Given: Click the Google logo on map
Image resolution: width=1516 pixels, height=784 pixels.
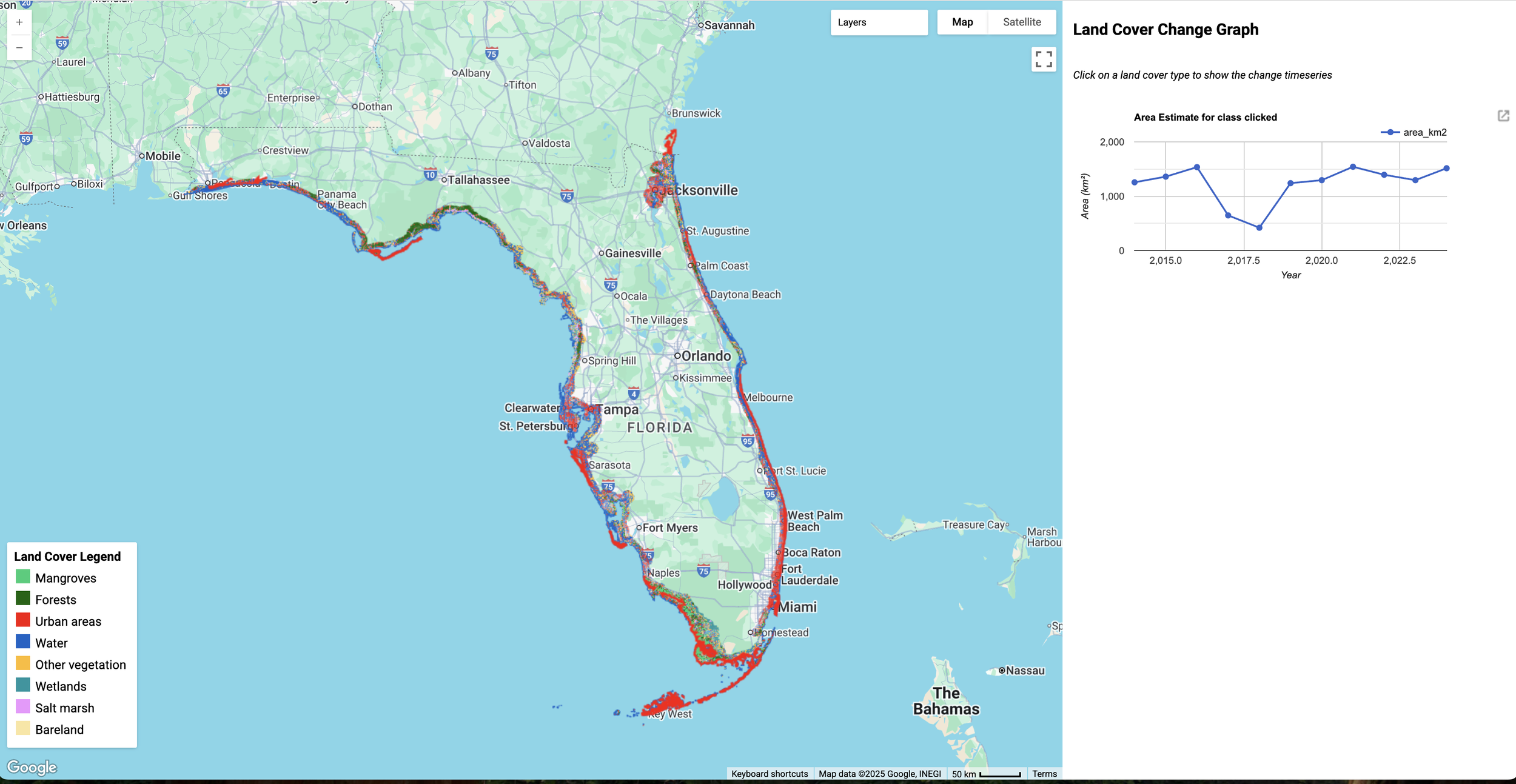Looking at the screenshot, I should 32,767.
